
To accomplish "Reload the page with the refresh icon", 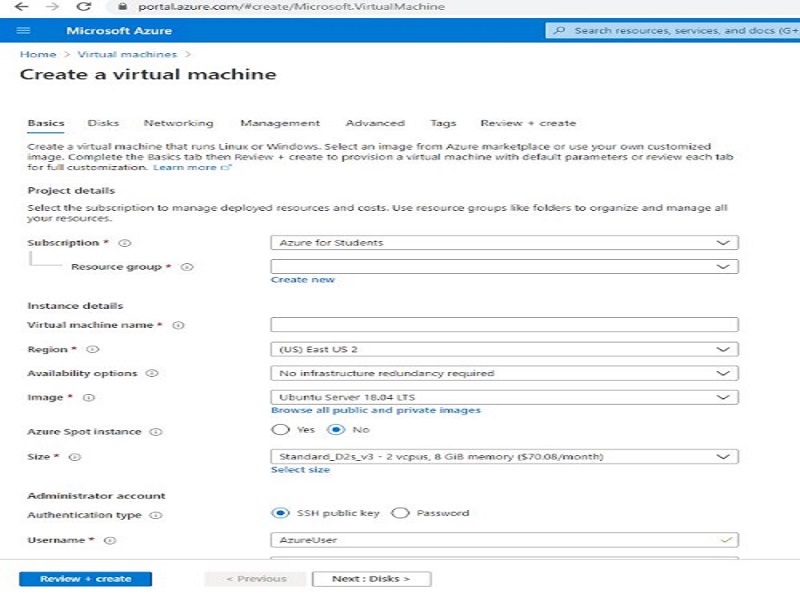I will coord(84,7).
